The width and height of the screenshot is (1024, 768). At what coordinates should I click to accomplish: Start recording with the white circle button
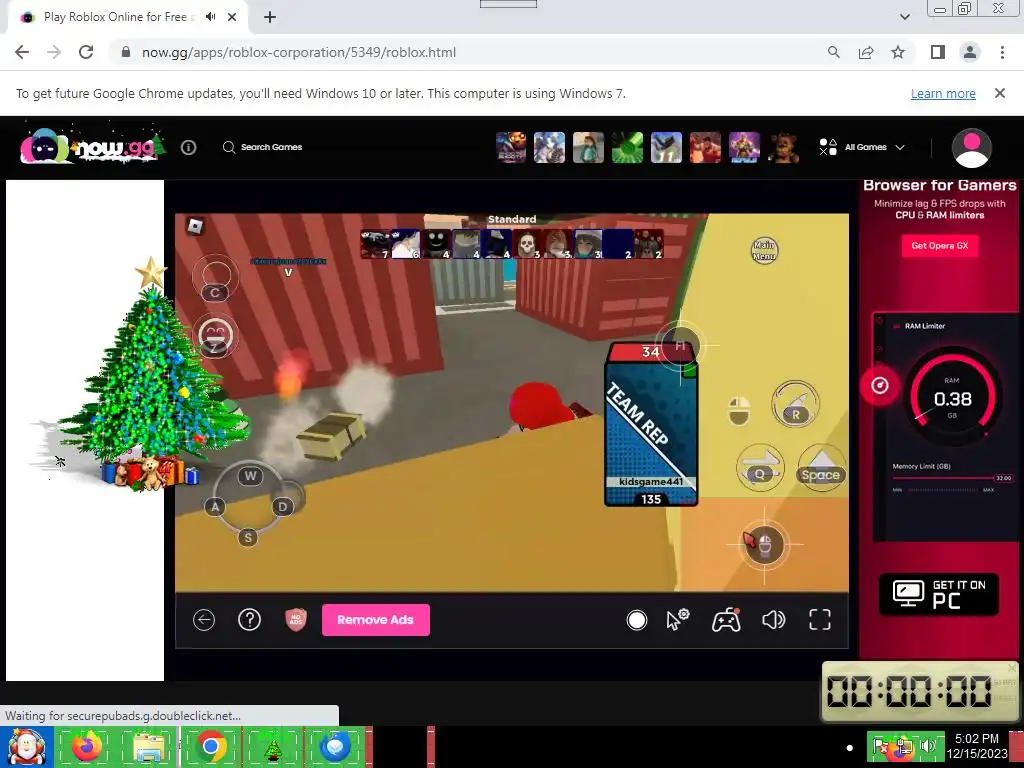[637, 620]
